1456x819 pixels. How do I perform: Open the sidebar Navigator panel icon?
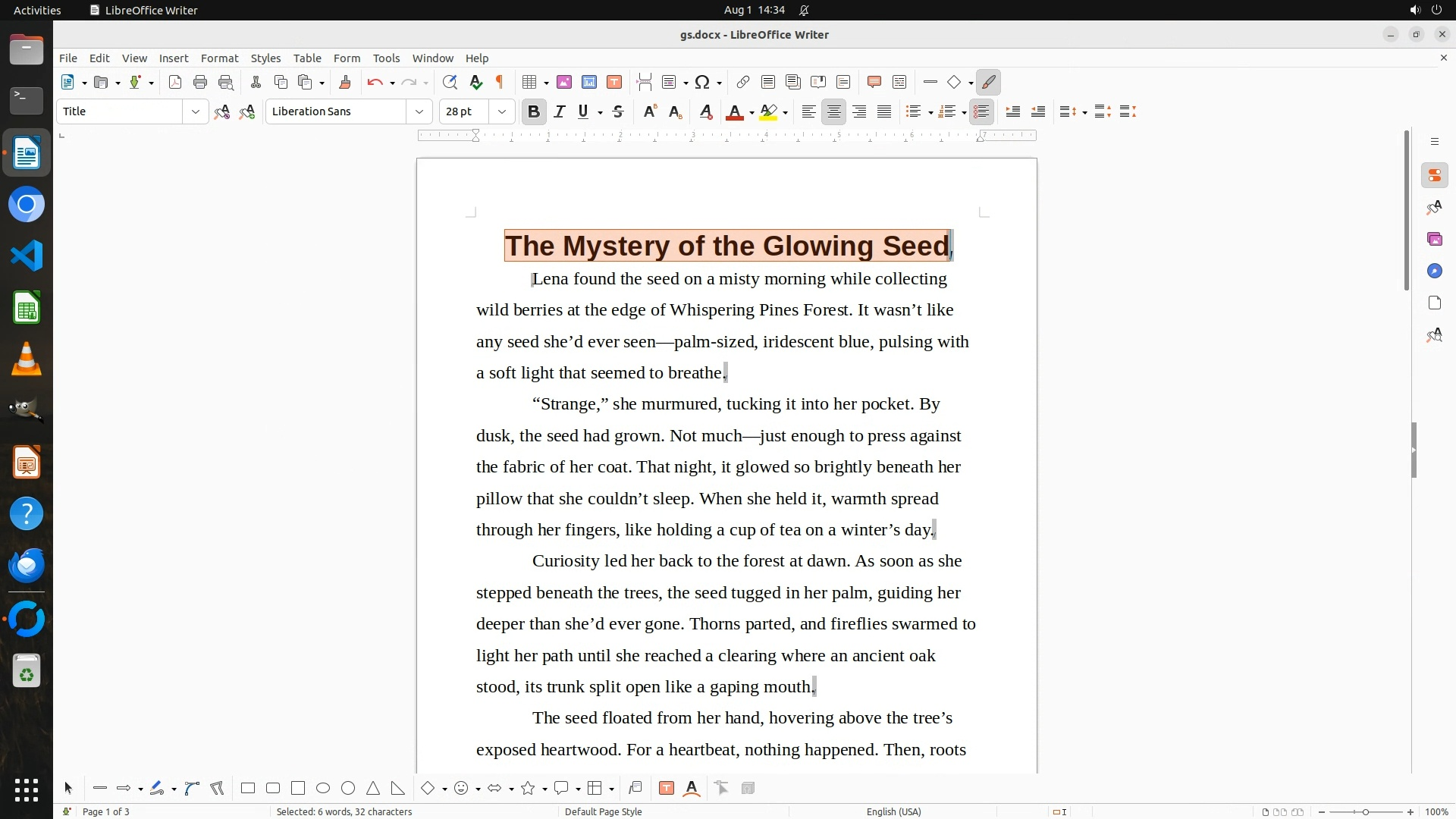pyautogui.click(x=1434, y=271)
